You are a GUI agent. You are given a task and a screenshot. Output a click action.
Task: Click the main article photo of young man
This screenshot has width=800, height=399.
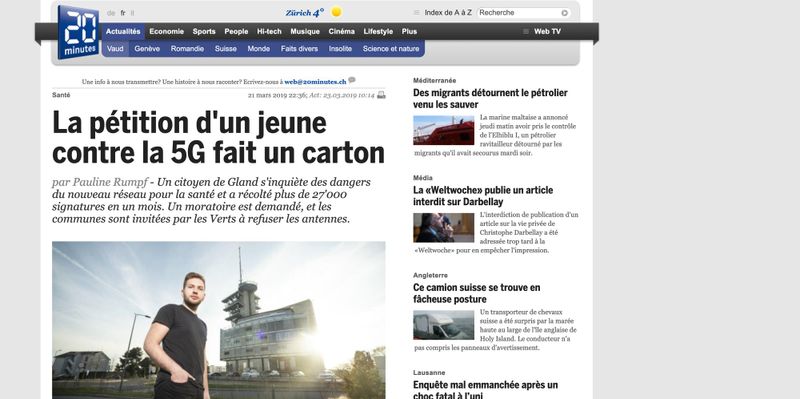[x=218, y=320]
